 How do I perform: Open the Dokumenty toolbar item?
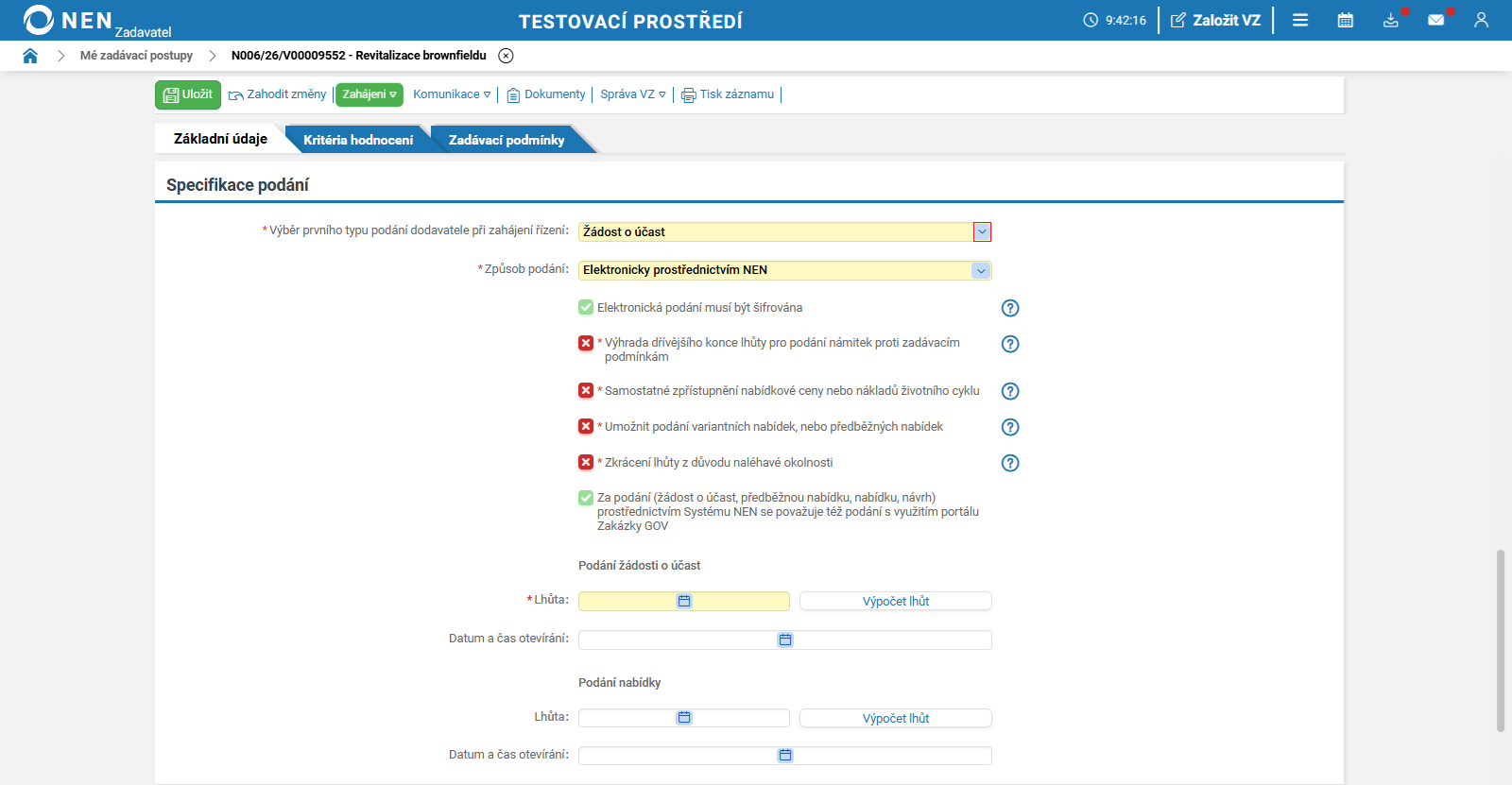coord(546,94)
